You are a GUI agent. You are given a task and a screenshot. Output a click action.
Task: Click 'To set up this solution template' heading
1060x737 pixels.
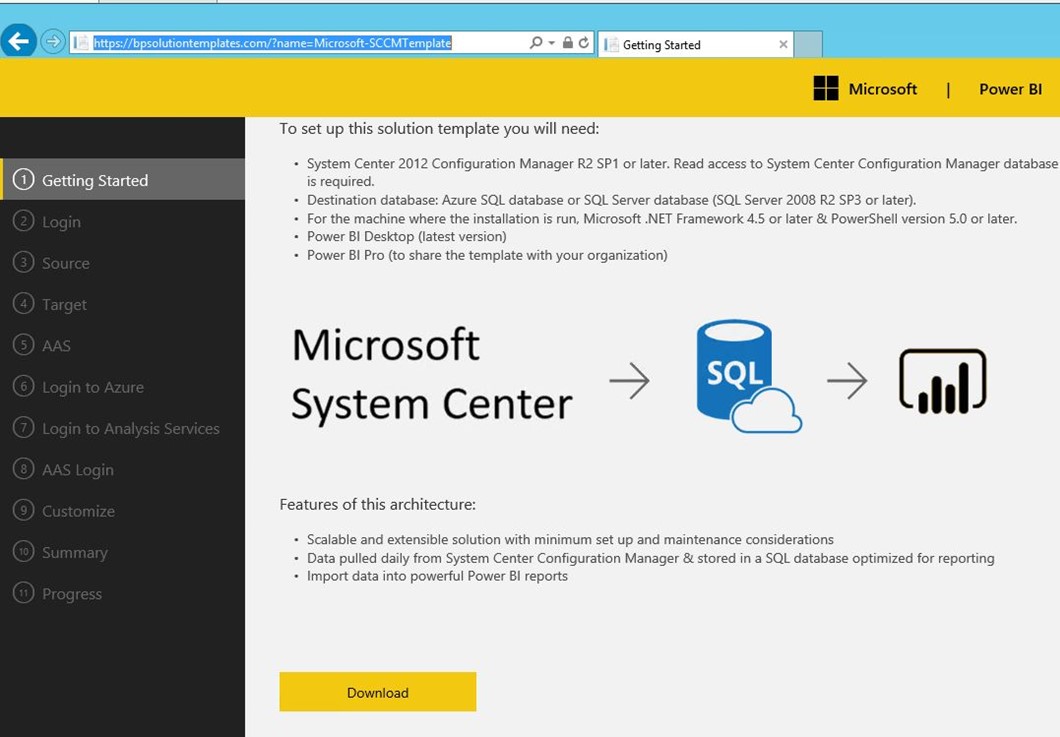(x=439, y=128)
